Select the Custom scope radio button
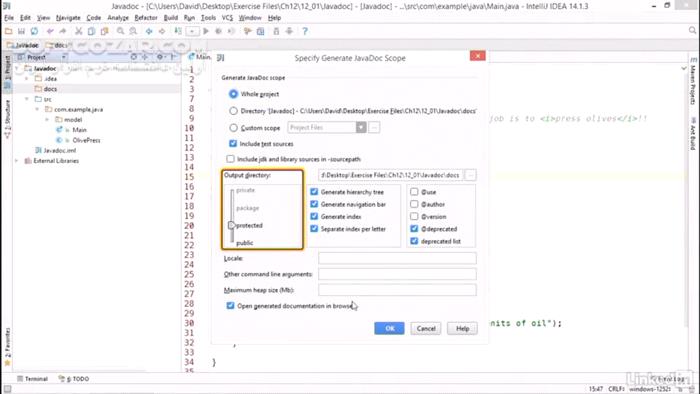The image size is (700, 394). pos(233,128)
